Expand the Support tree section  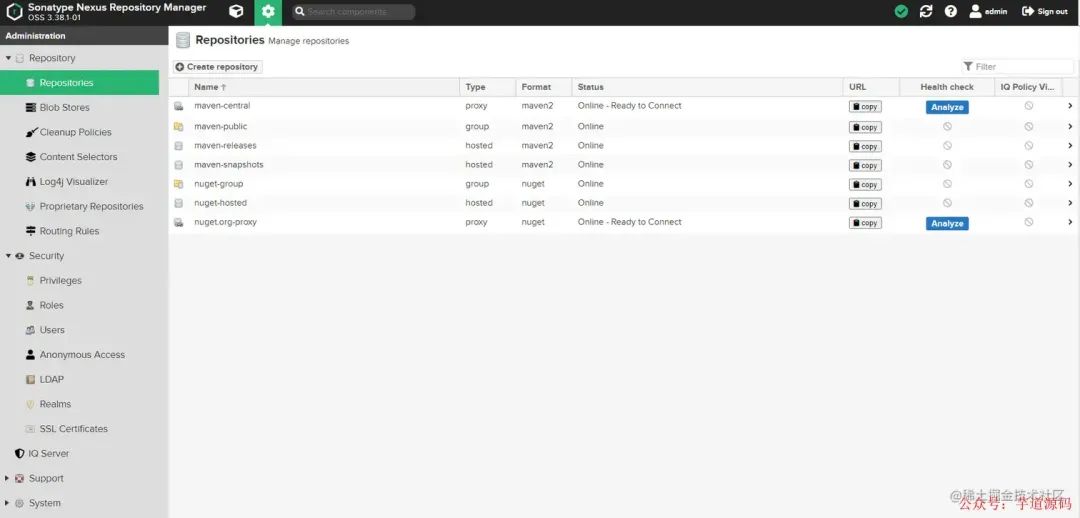click(x=8, y=479)
